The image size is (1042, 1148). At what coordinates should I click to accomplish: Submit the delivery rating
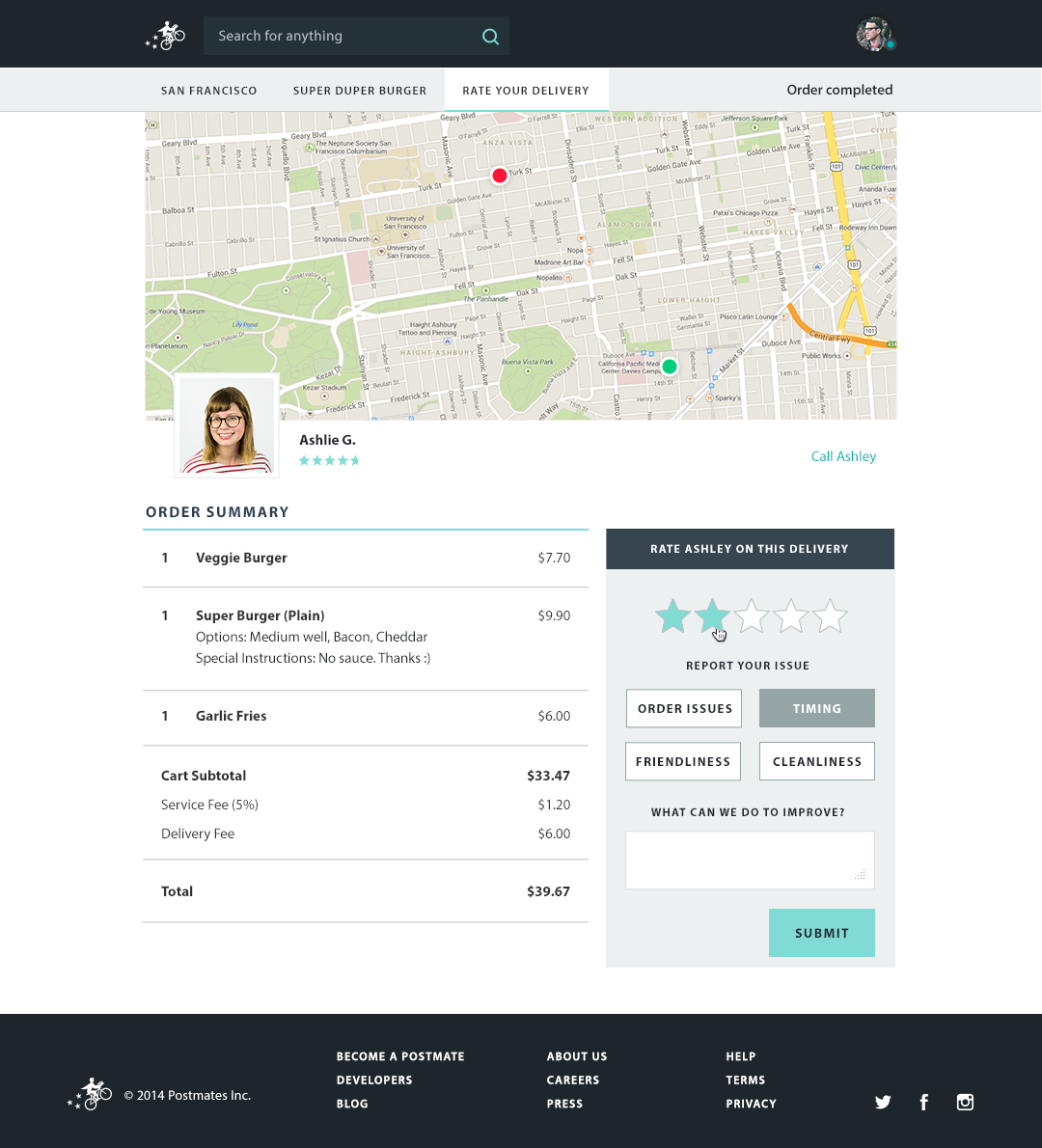[x=822, y=933]
